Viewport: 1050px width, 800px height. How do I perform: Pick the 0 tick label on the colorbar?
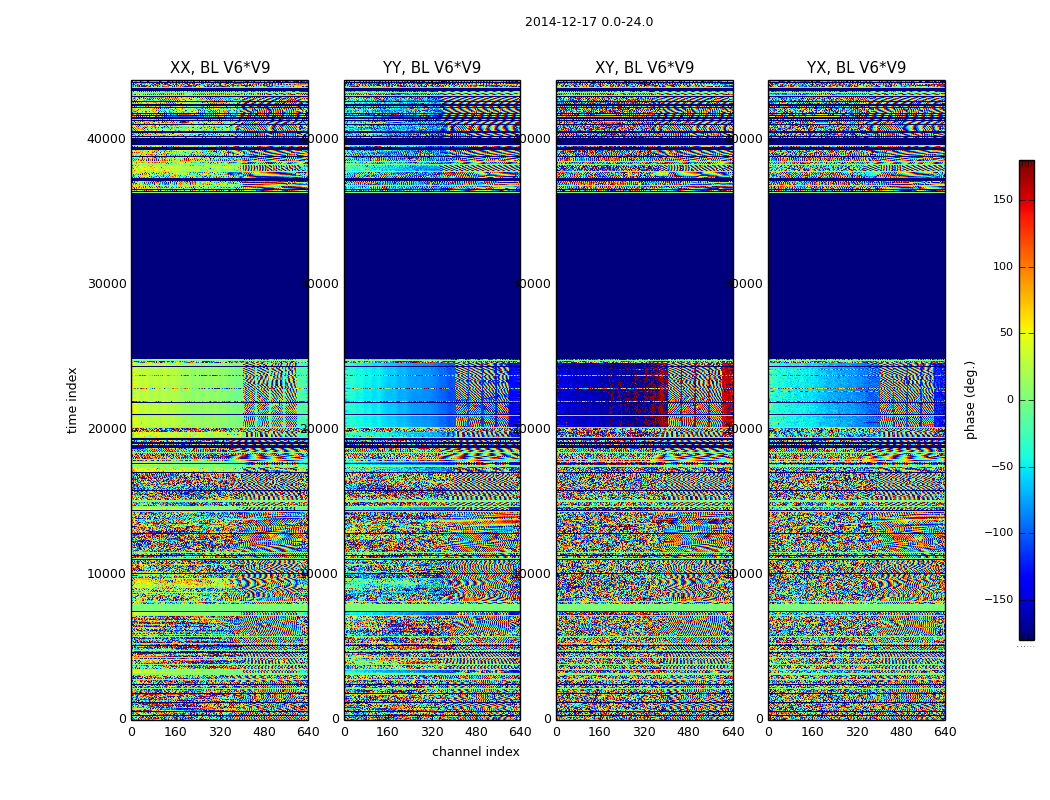click(x=1009, y=400)
